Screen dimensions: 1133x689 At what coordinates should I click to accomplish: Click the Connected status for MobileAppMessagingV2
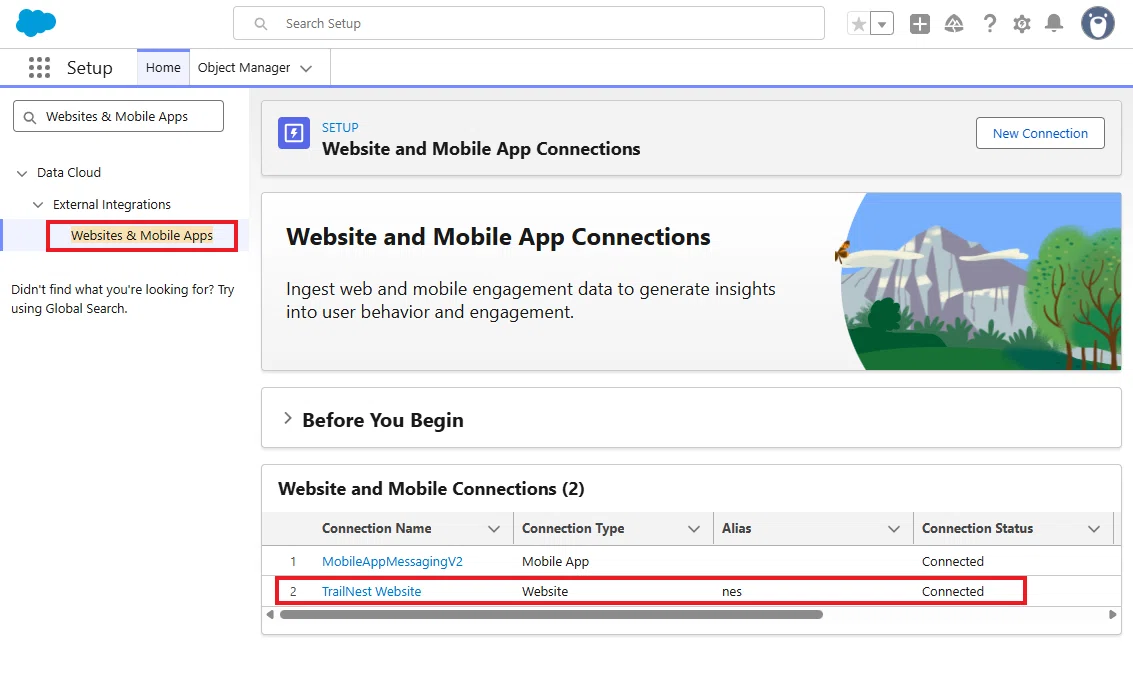[x=953, y=561]
